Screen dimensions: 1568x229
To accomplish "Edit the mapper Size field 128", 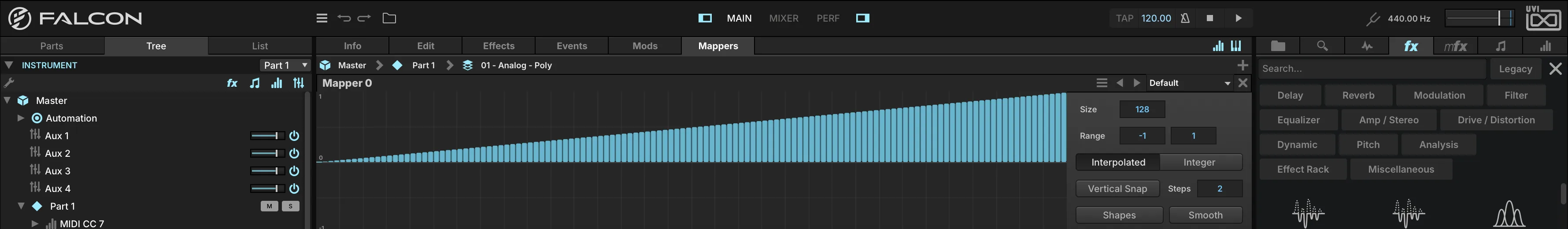I will click(1142, 110).
